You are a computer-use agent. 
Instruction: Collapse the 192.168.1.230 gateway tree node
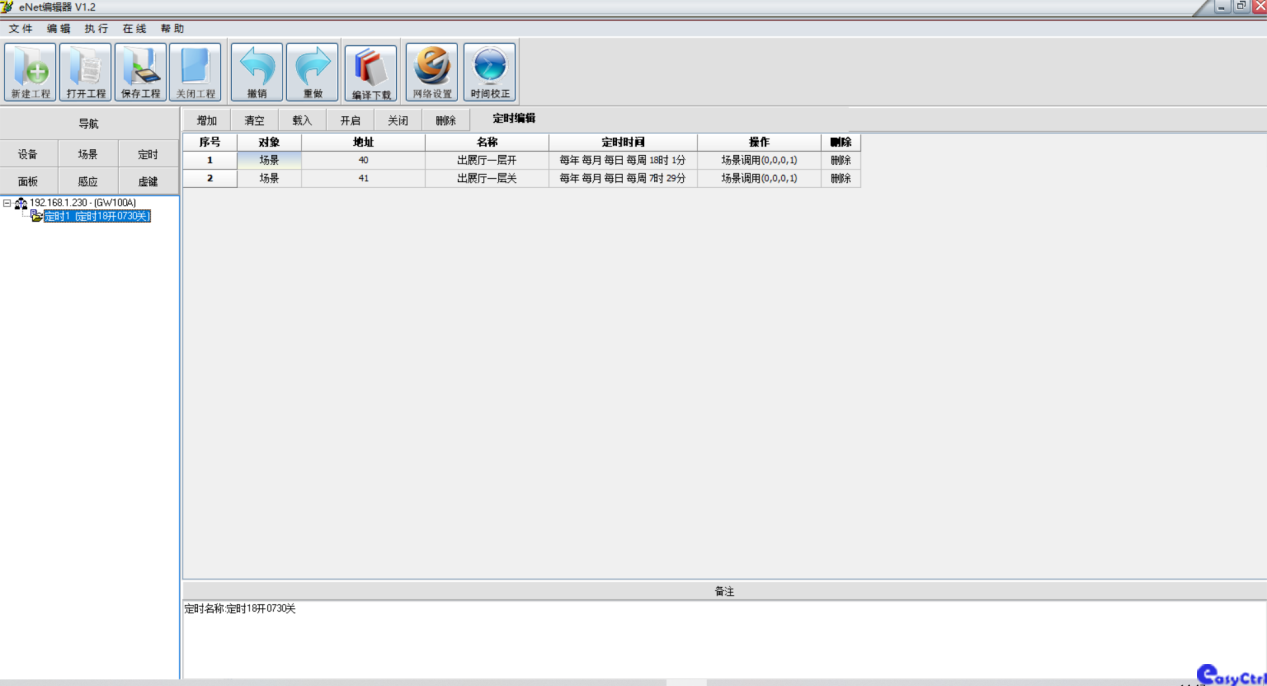point(8,203)
